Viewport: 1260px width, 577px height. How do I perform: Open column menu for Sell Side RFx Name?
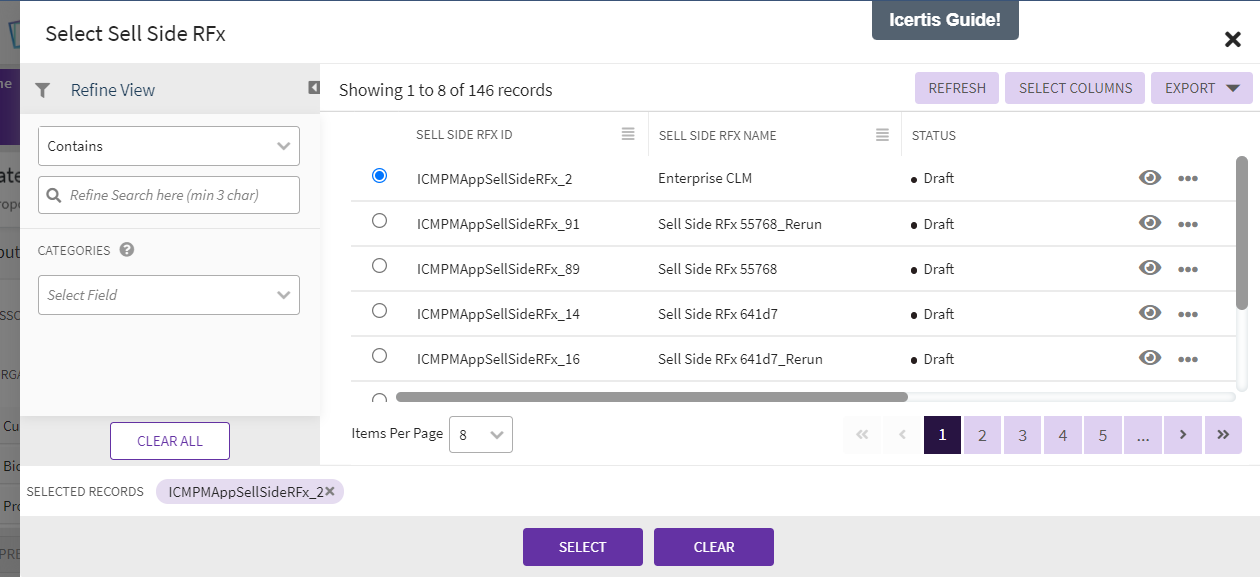click(x=882, y=134)
